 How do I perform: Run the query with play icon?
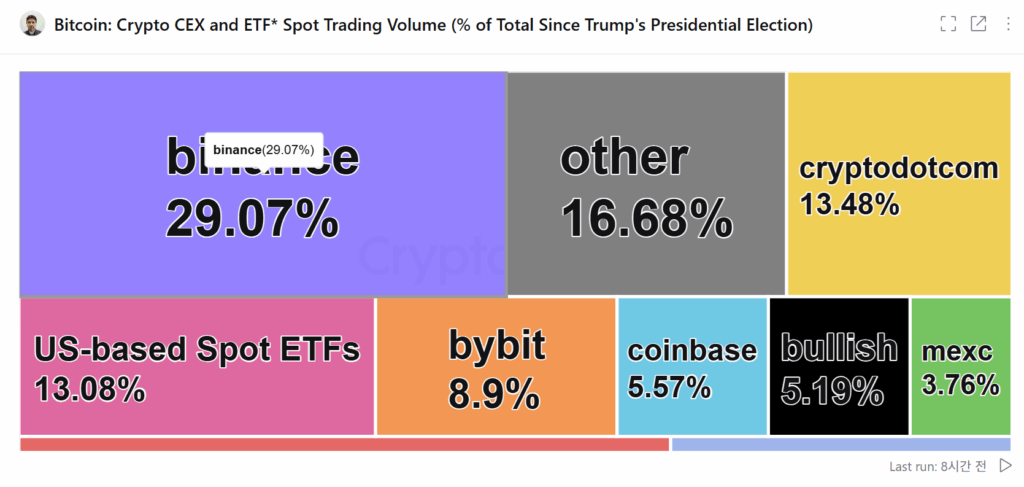(x=1006, y=465)
